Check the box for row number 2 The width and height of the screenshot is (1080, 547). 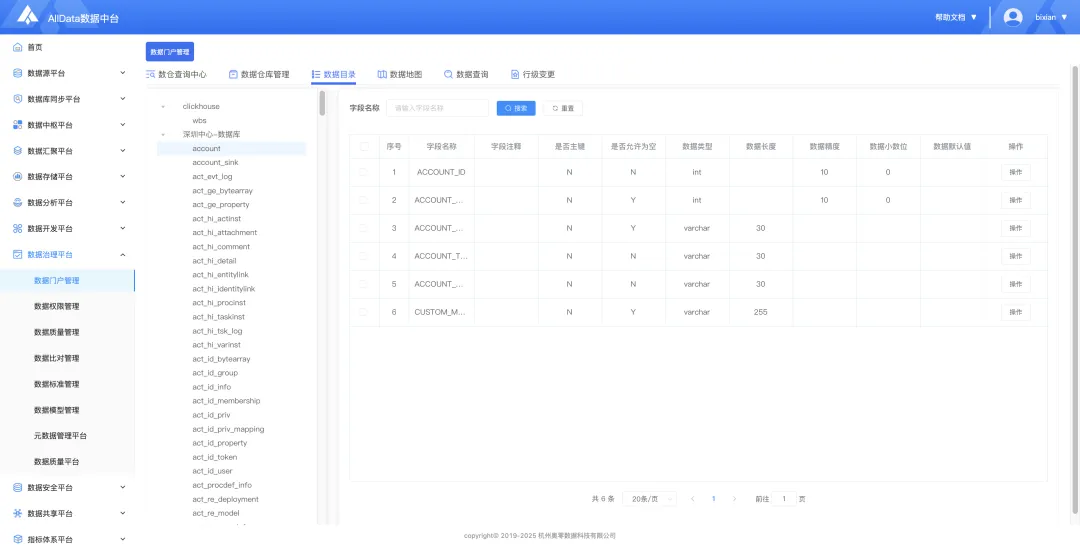pos(364,200)
